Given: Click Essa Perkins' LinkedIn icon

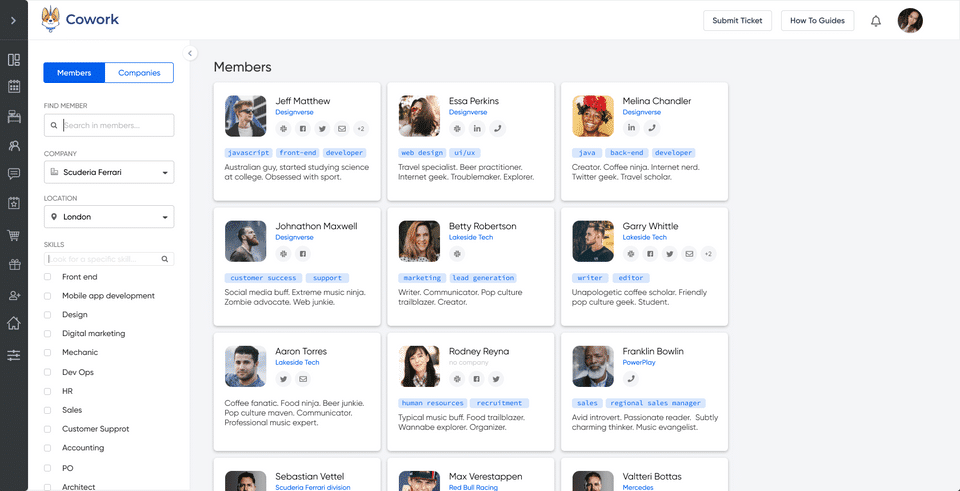Looking at the screenshot, I should [476, 129].
